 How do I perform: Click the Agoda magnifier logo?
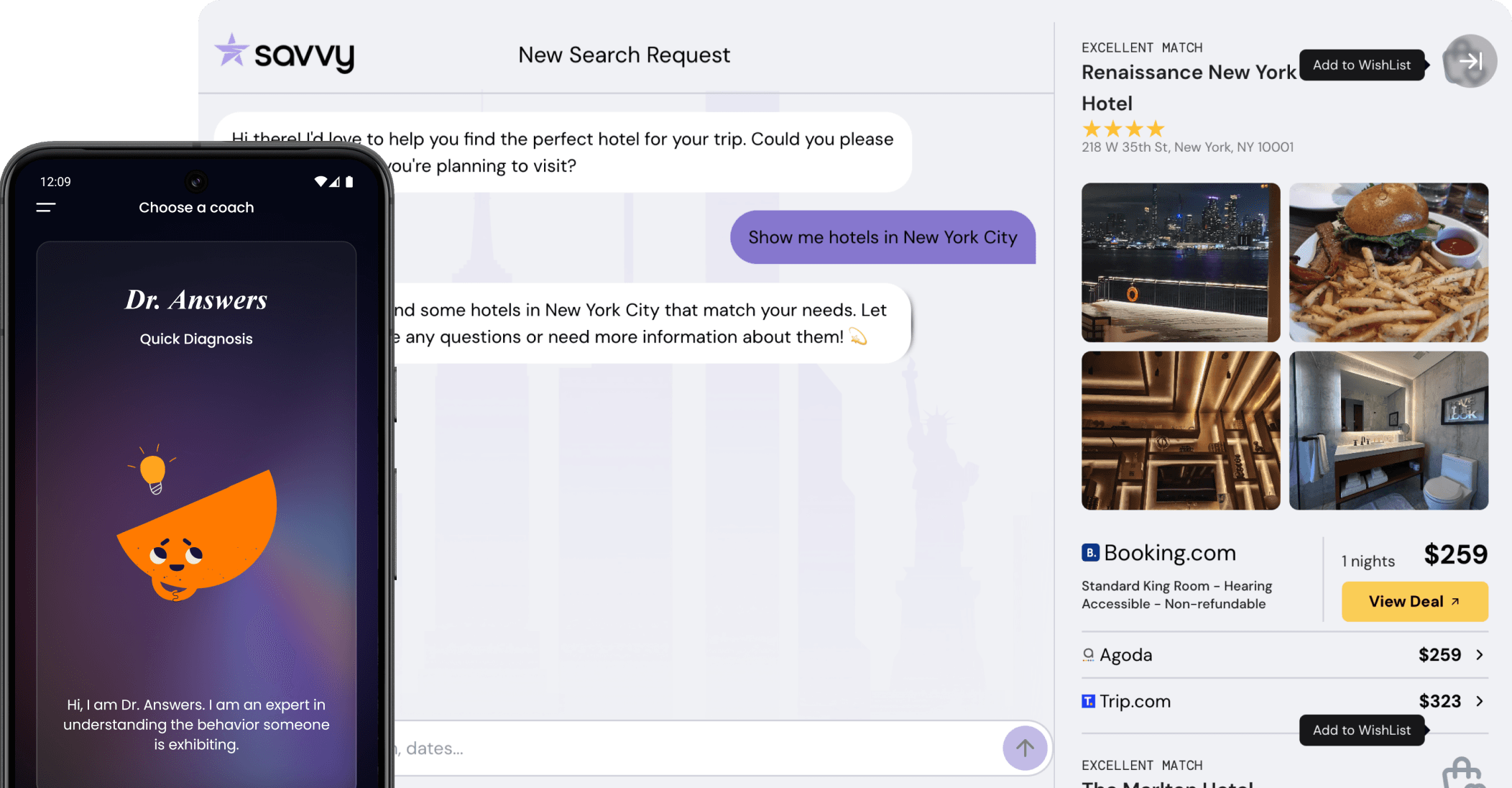tap(1087, 654)
